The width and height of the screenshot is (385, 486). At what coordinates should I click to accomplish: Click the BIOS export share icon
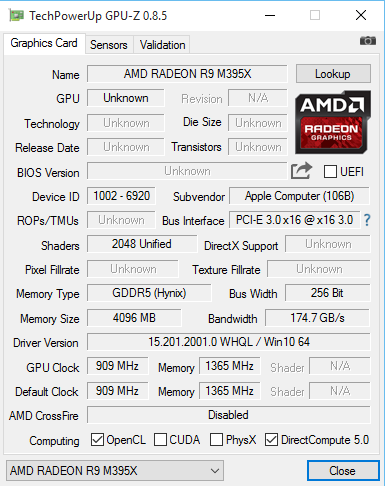(301, 171)
